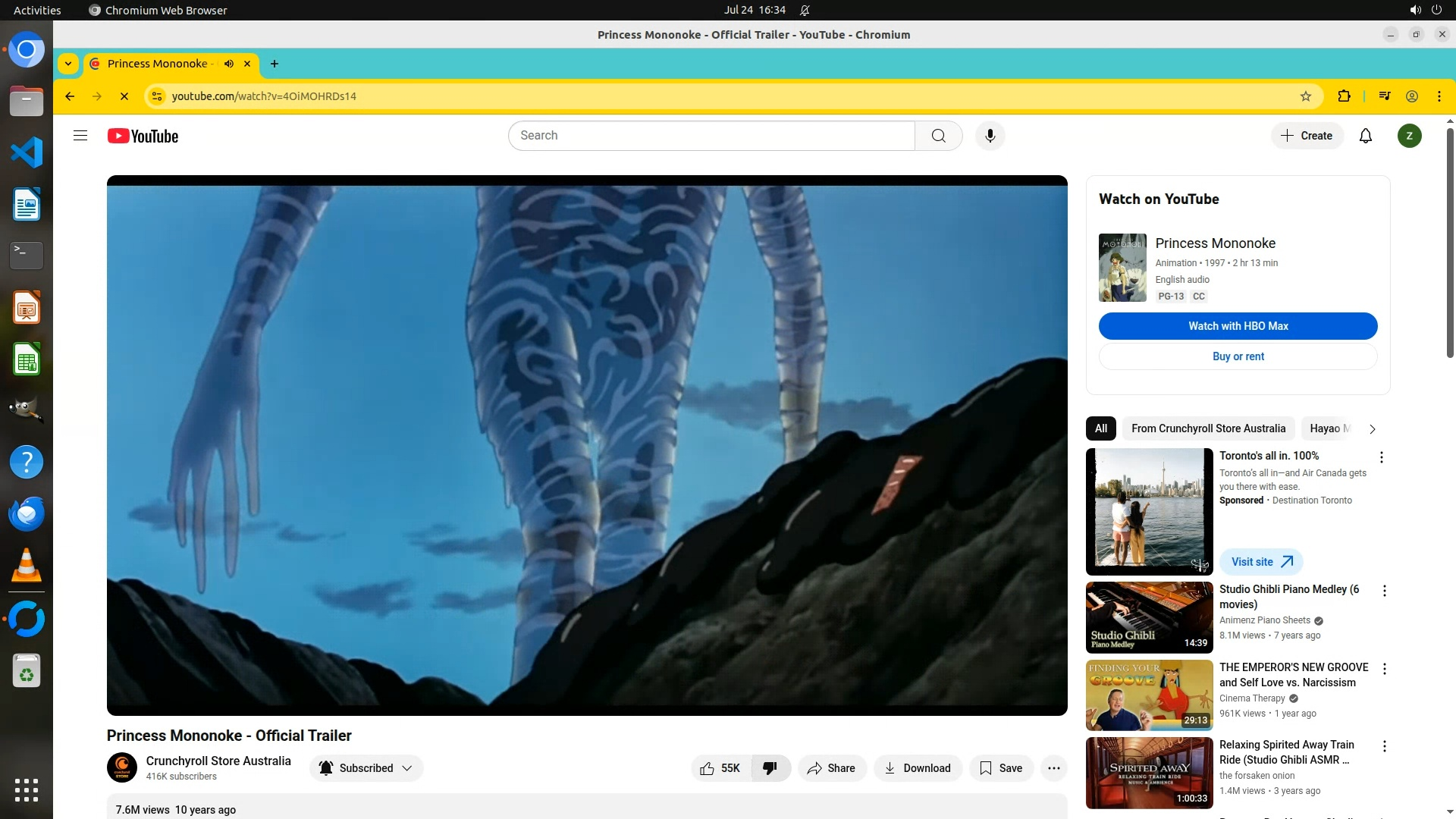The height and width of the screenshot is (819, 1456).
Task: Select the From Crunchyroll Store Australia chip
Action: (x=1208, y=428)
